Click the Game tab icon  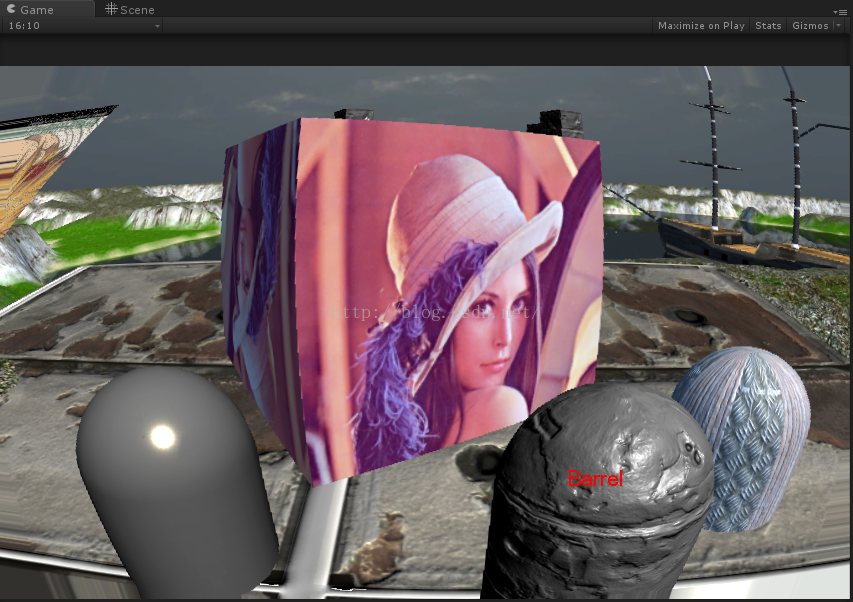[11, 9]
